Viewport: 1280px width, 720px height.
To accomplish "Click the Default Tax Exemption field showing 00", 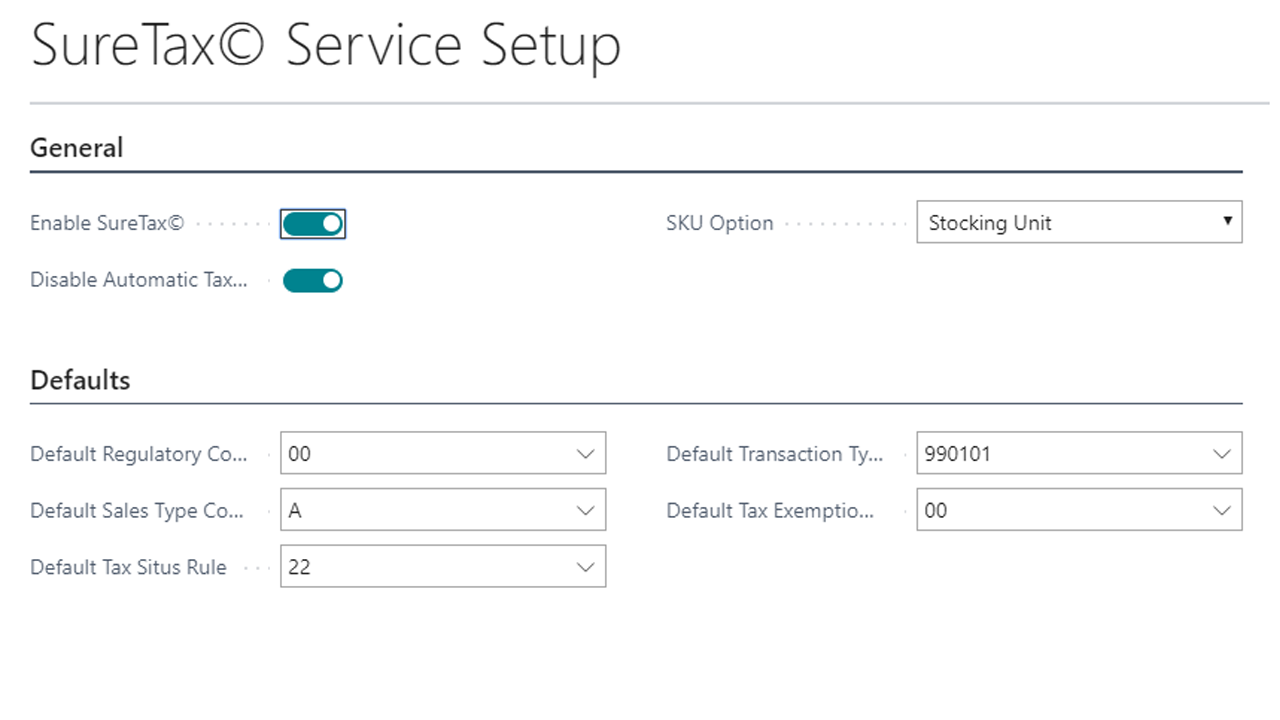I will click(1060, 511).
